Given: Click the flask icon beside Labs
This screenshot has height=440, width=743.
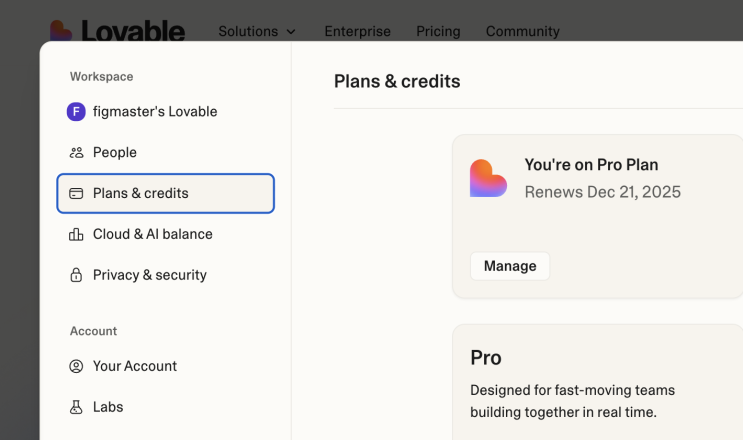Looking at the screenshot, I should point(76,407).
